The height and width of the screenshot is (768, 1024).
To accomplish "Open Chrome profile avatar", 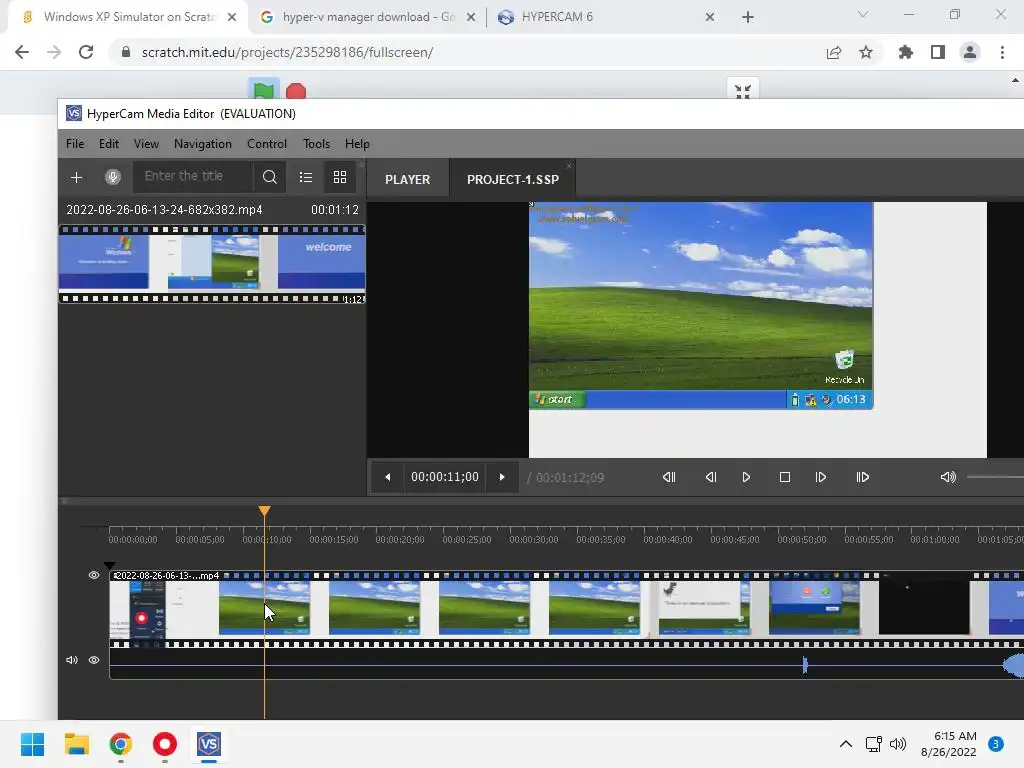I will (x=970, y=52).
